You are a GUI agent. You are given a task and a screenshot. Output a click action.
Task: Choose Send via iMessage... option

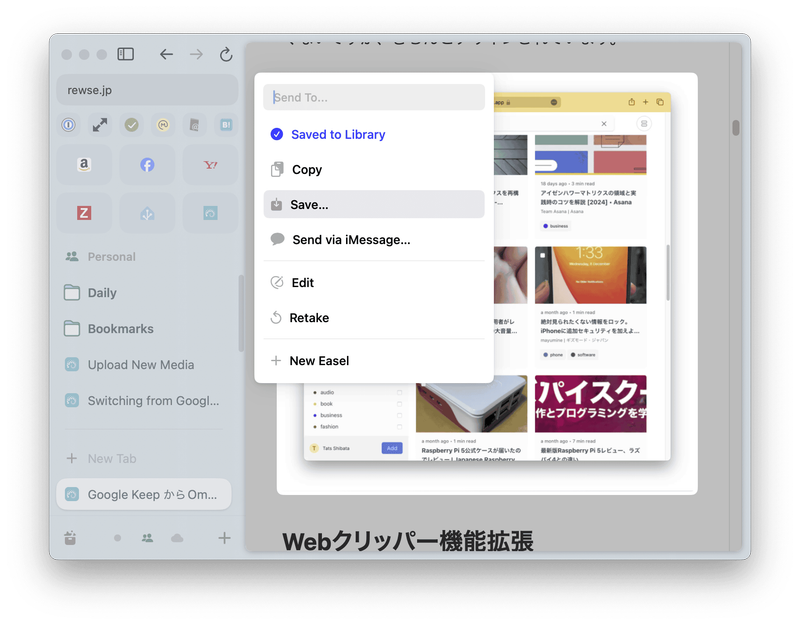pos(350,240)
